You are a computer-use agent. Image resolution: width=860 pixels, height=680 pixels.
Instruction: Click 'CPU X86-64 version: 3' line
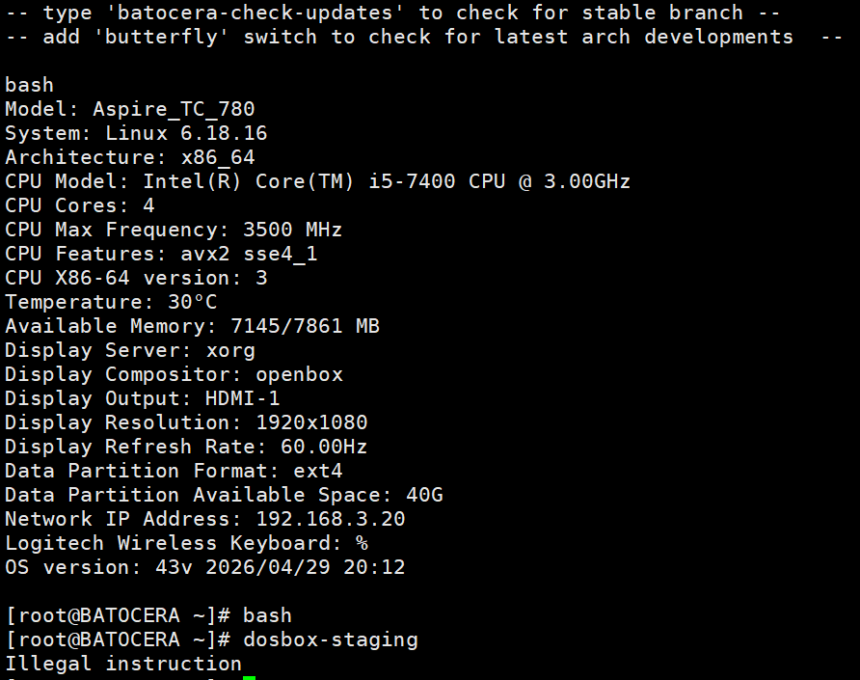[136, 278]
